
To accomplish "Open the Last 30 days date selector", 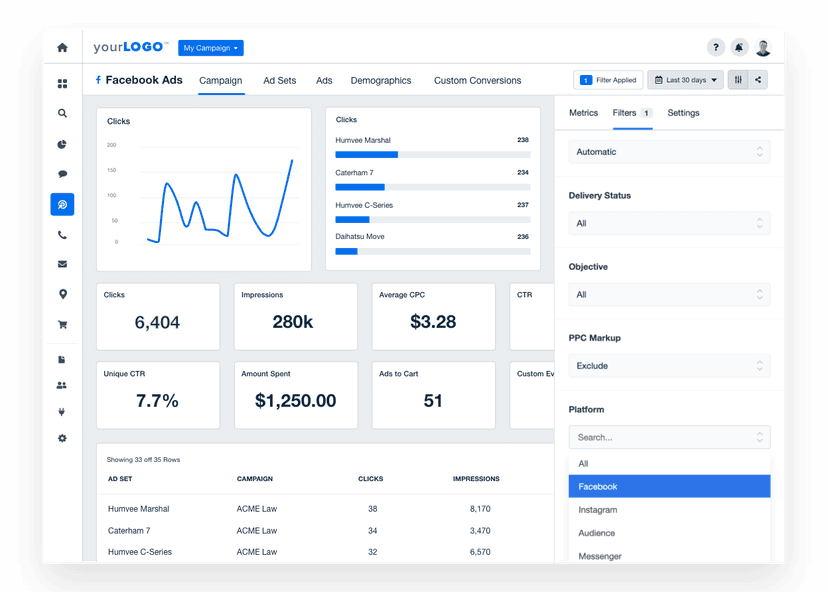I will tap(685, 79).
